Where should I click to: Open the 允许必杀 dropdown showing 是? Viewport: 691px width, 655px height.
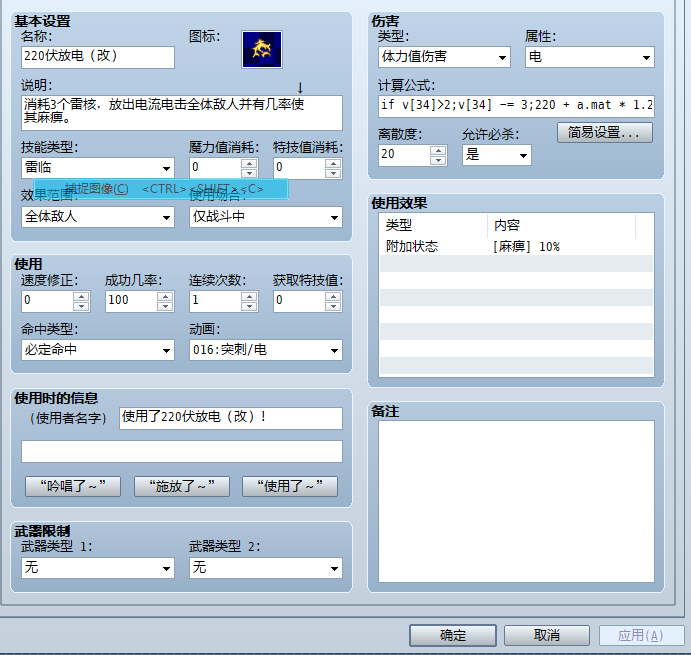497,155
